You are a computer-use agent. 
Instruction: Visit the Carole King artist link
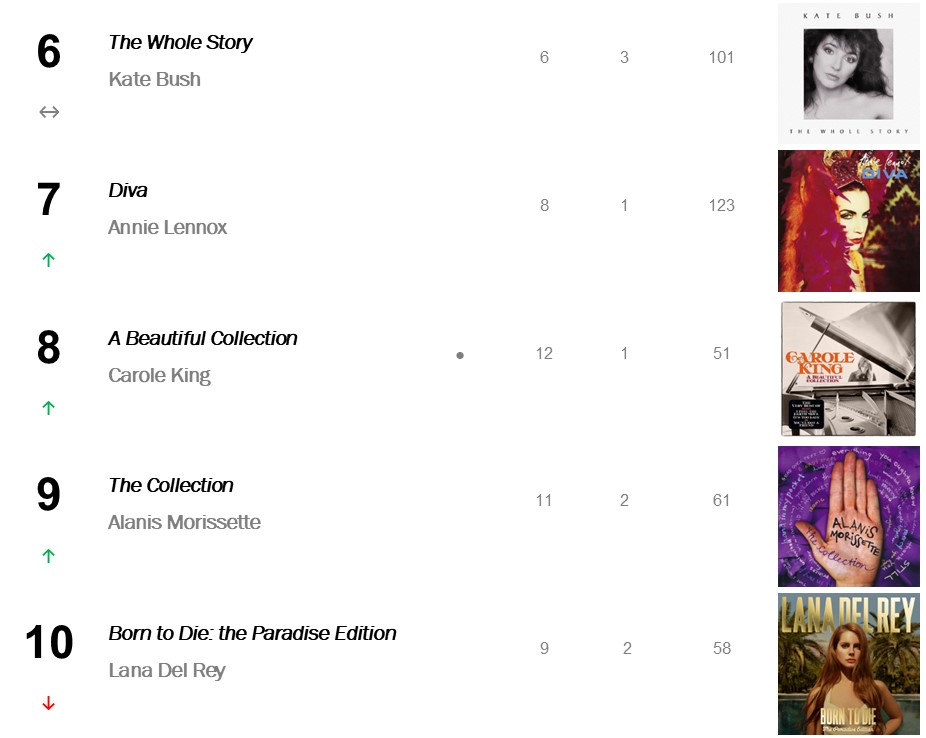click(159, 375)
